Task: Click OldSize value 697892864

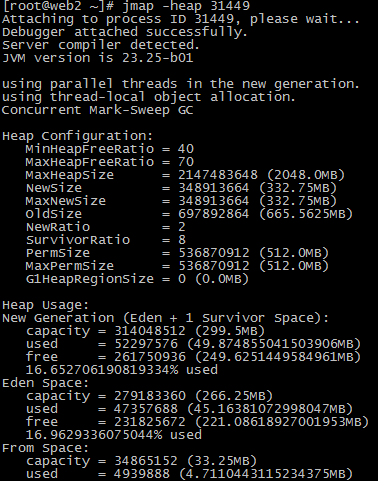Action: coord(214,214)
